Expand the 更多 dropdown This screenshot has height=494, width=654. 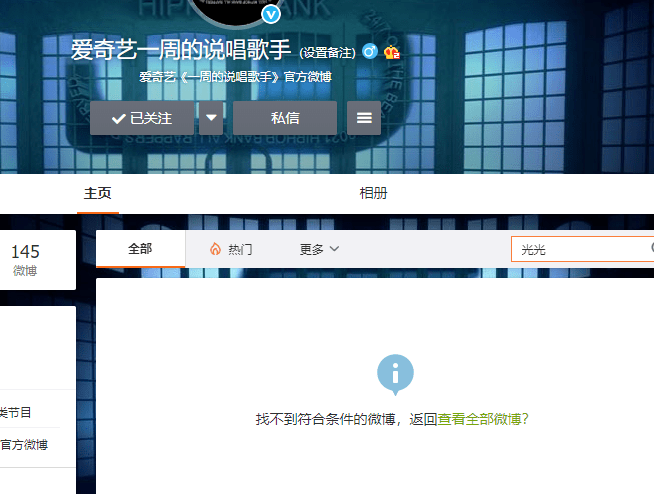point(319,250)
